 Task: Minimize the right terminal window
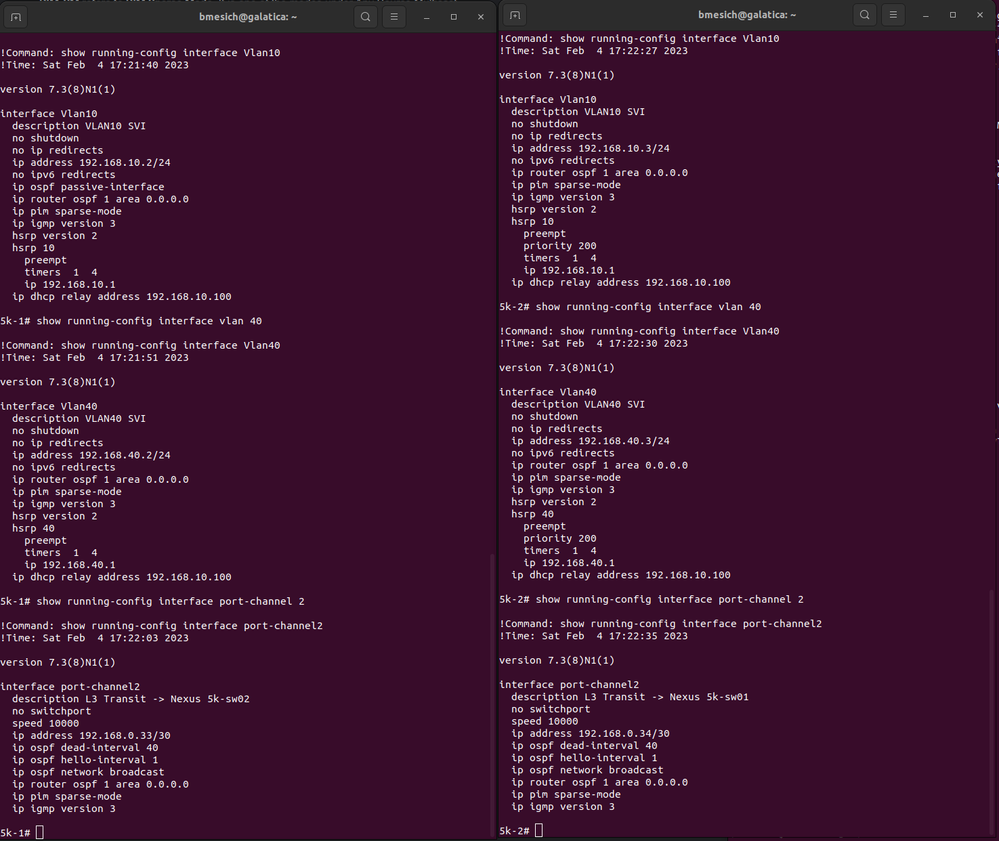(x=925, y=15)
